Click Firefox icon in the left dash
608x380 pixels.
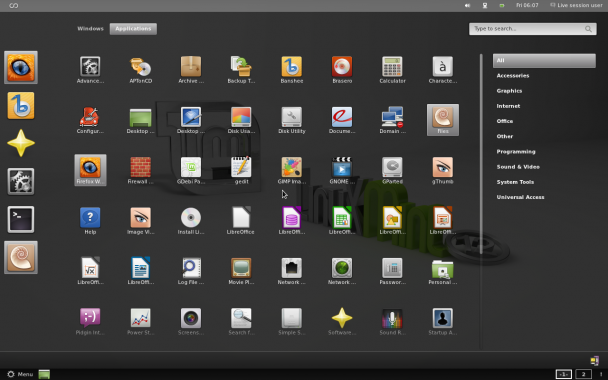point(21,67)
